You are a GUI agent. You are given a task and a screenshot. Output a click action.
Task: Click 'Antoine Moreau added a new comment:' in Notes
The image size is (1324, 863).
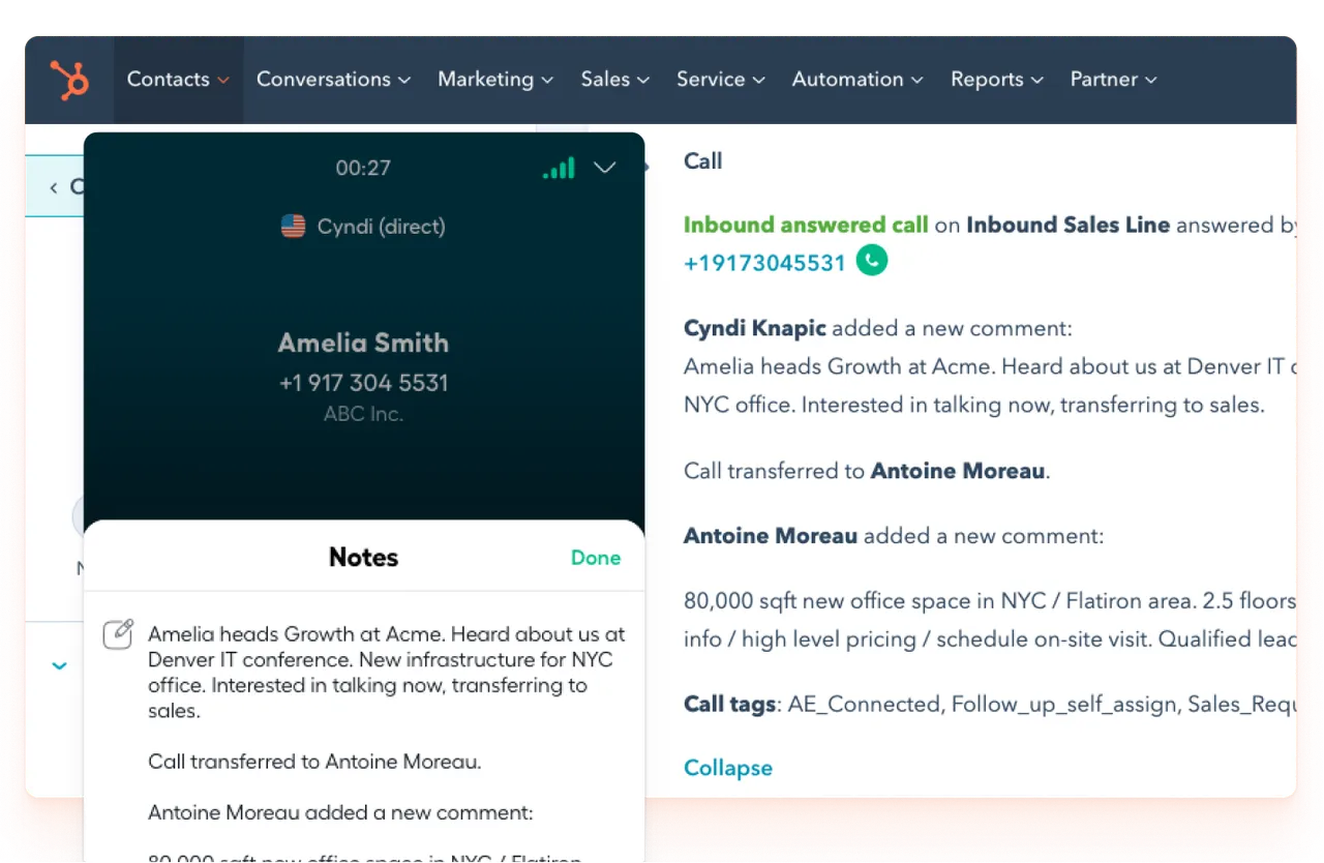341,813
